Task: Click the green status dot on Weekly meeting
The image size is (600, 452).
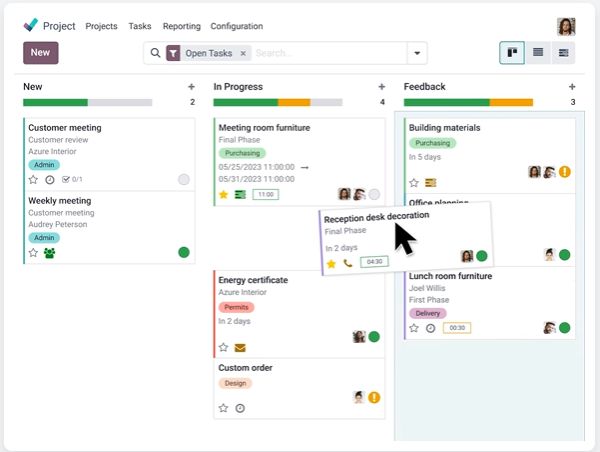Action: pyautogui.click(x=184, y=252)
